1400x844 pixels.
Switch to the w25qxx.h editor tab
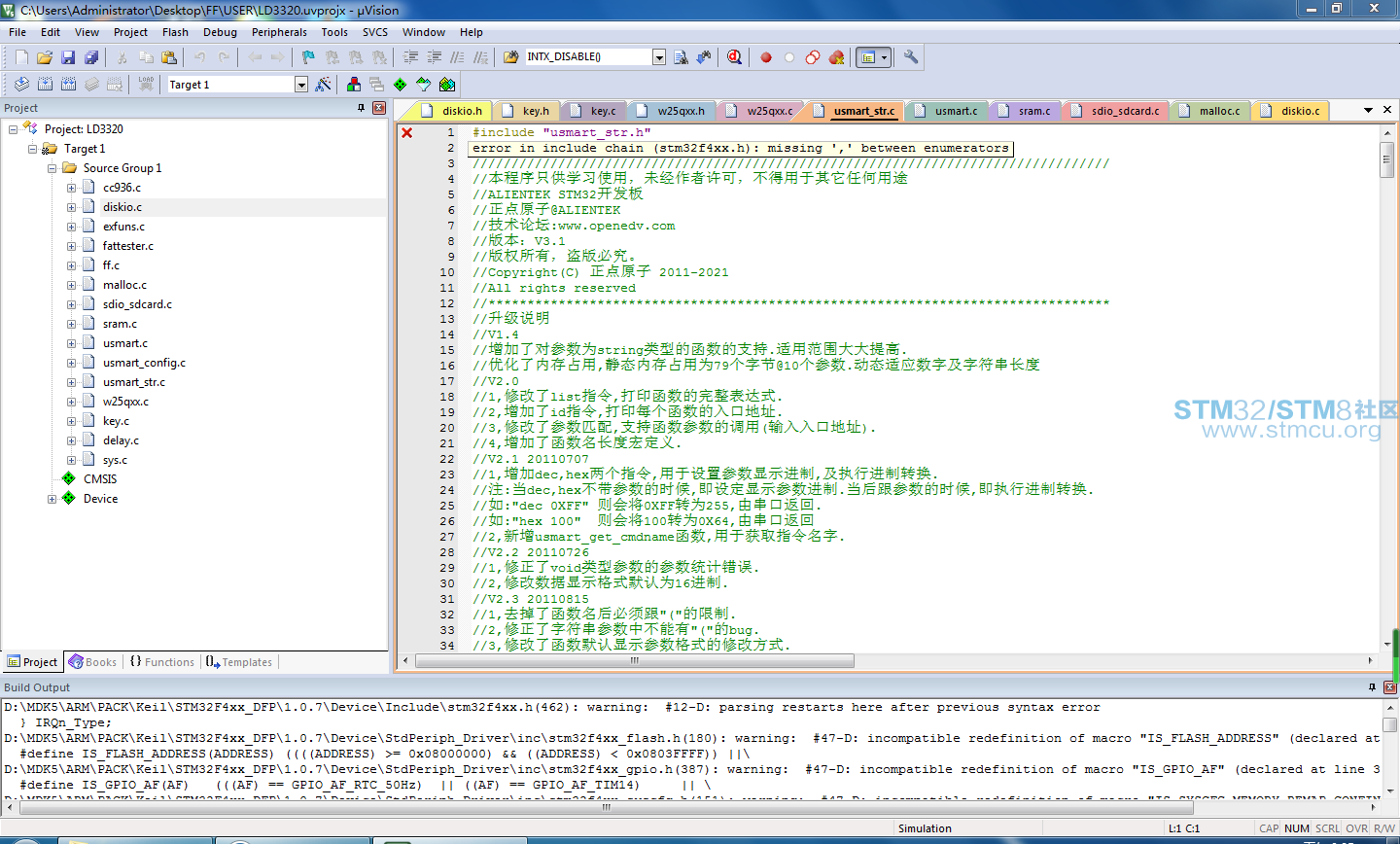[673, 111]
